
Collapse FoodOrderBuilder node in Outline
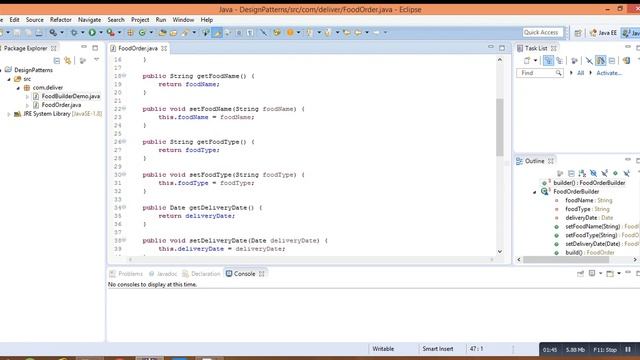pyautogui.click(x=535, y=192)
